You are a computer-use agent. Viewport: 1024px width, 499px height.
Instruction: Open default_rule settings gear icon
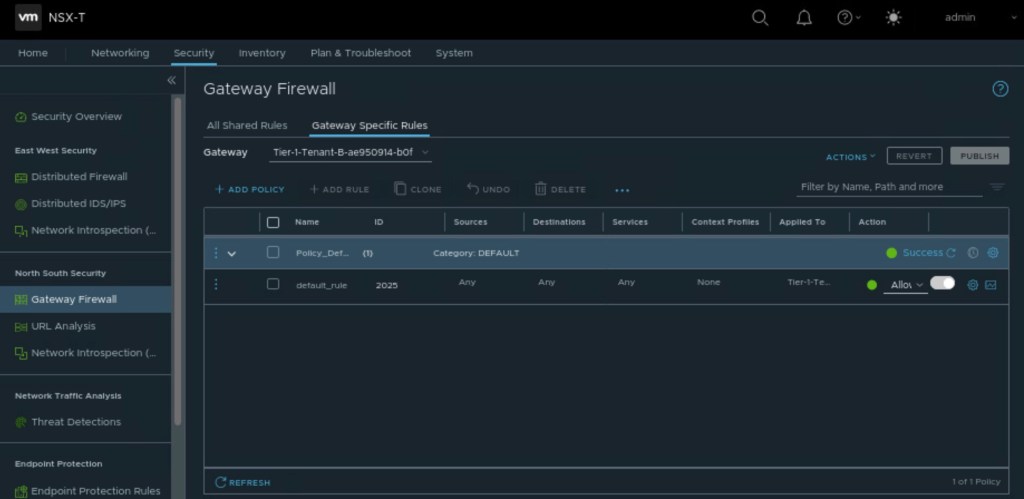(973, 285)
